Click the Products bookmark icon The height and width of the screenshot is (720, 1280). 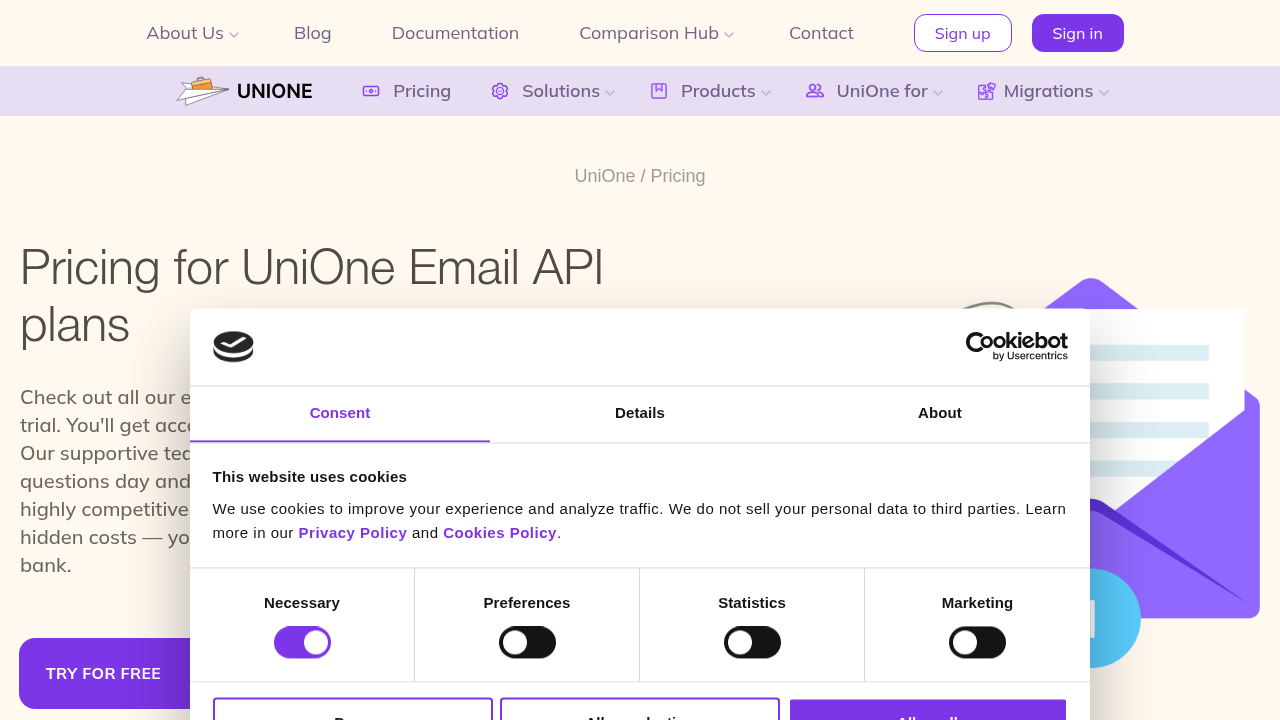[x=659, y=91]
